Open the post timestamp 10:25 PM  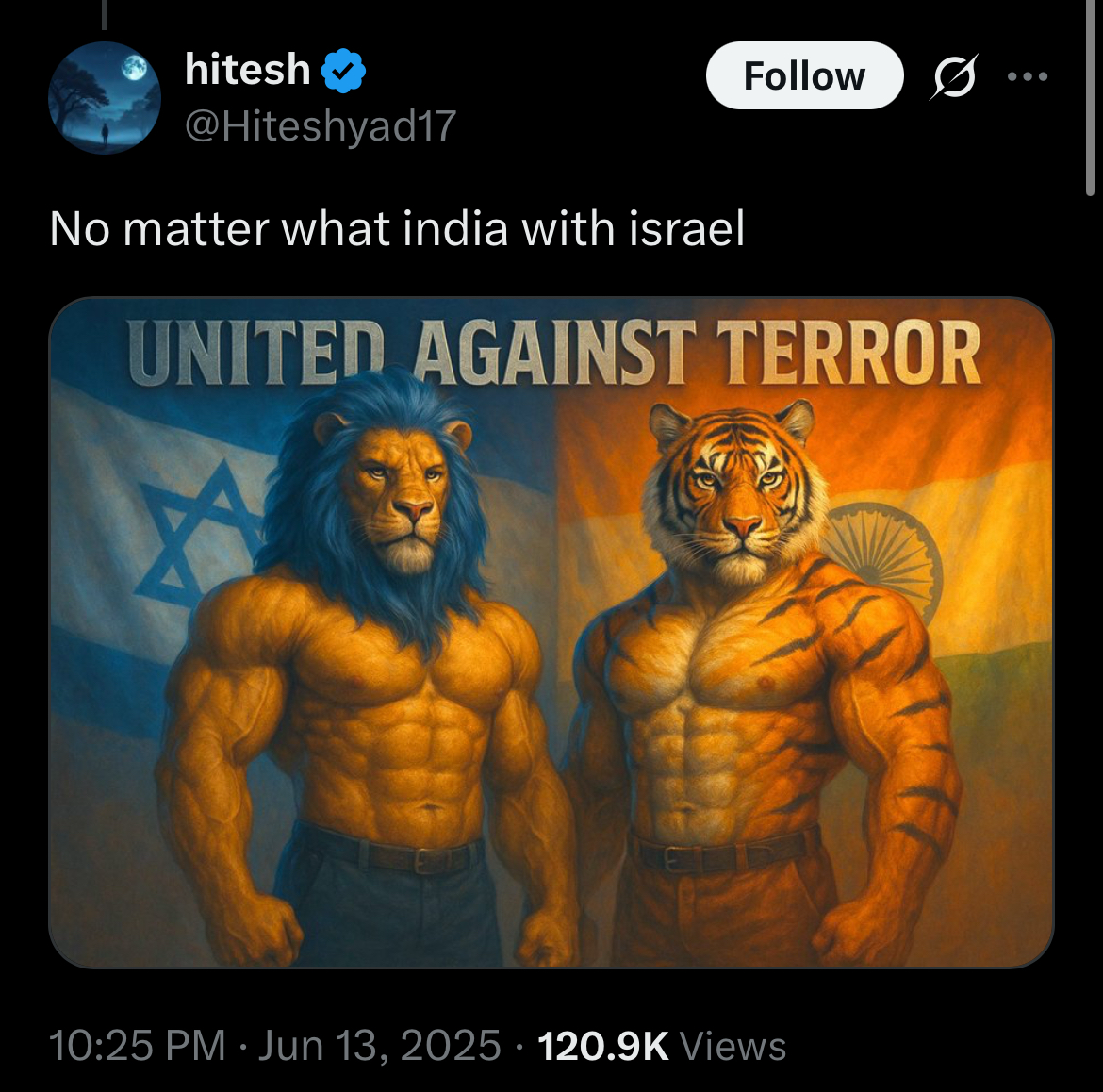click(x=138, y=1046)
